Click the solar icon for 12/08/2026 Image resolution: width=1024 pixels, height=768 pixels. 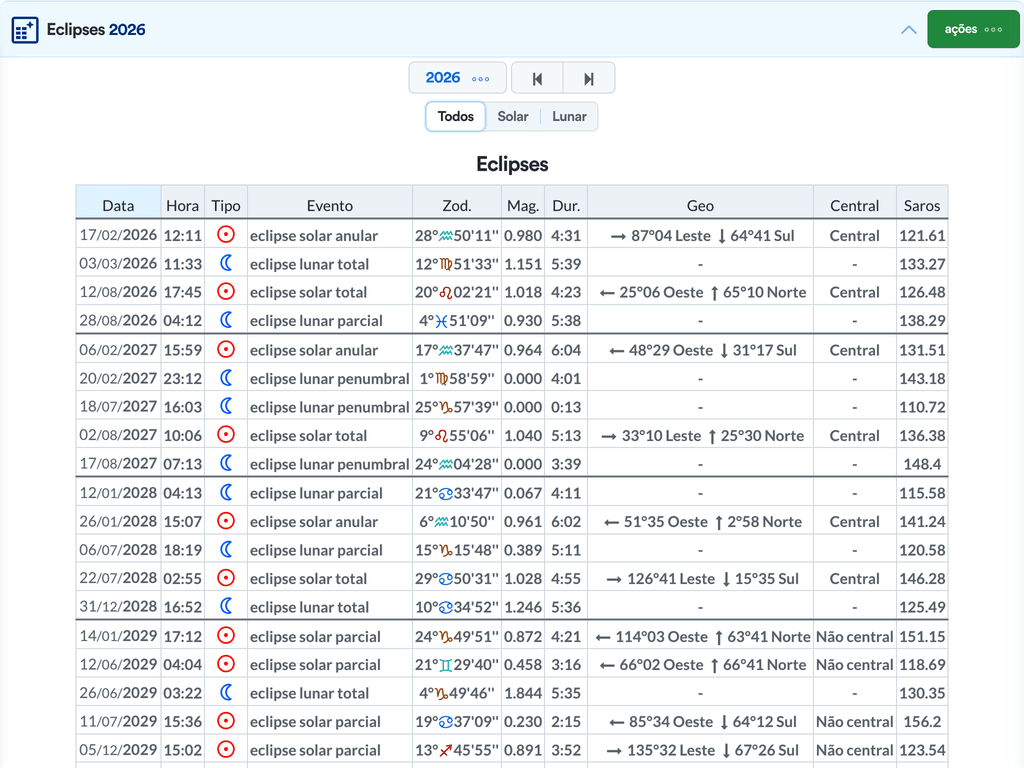[226, 291]
